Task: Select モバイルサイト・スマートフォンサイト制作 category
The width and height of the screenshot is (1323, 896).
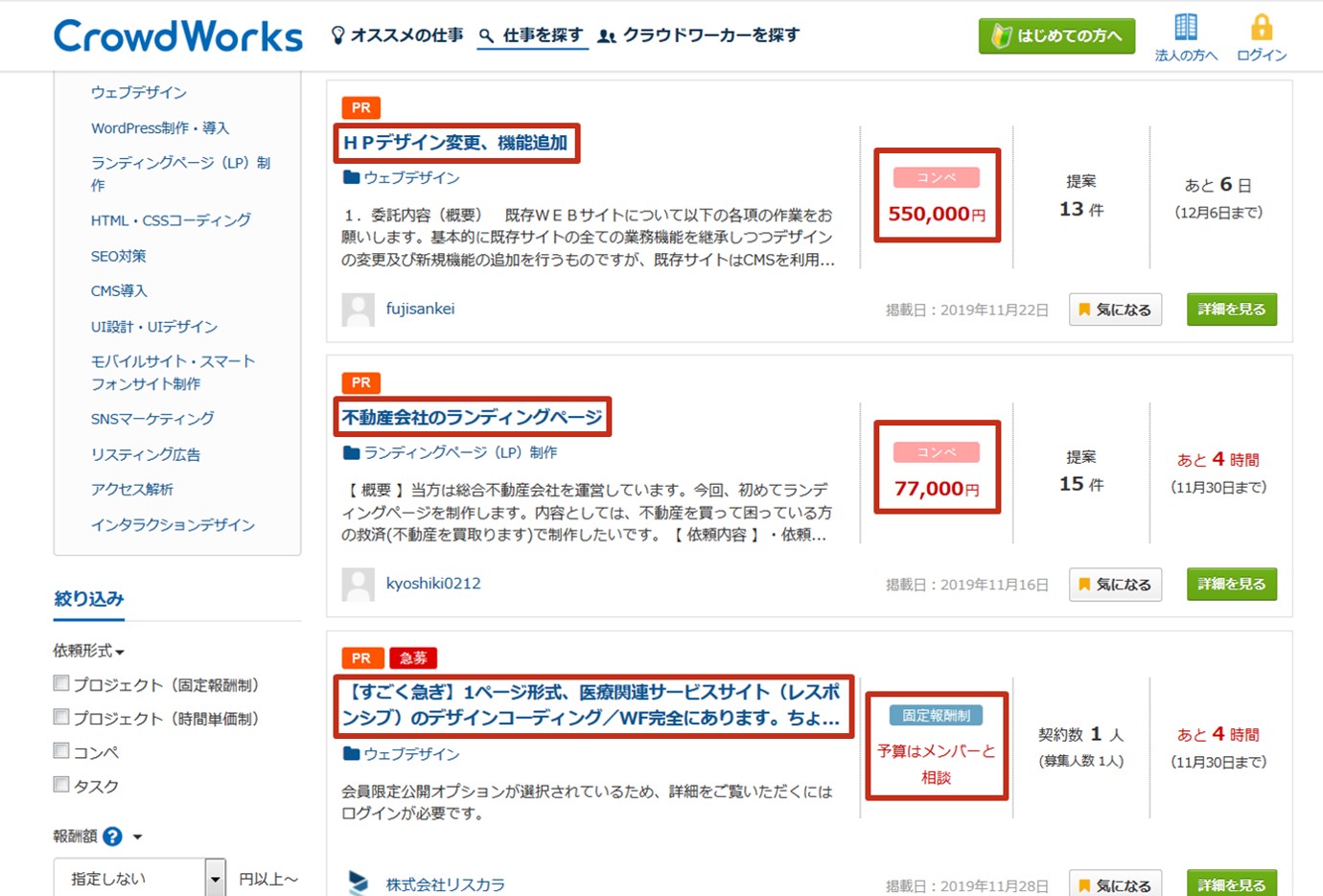Action: [x=174, y=373]
